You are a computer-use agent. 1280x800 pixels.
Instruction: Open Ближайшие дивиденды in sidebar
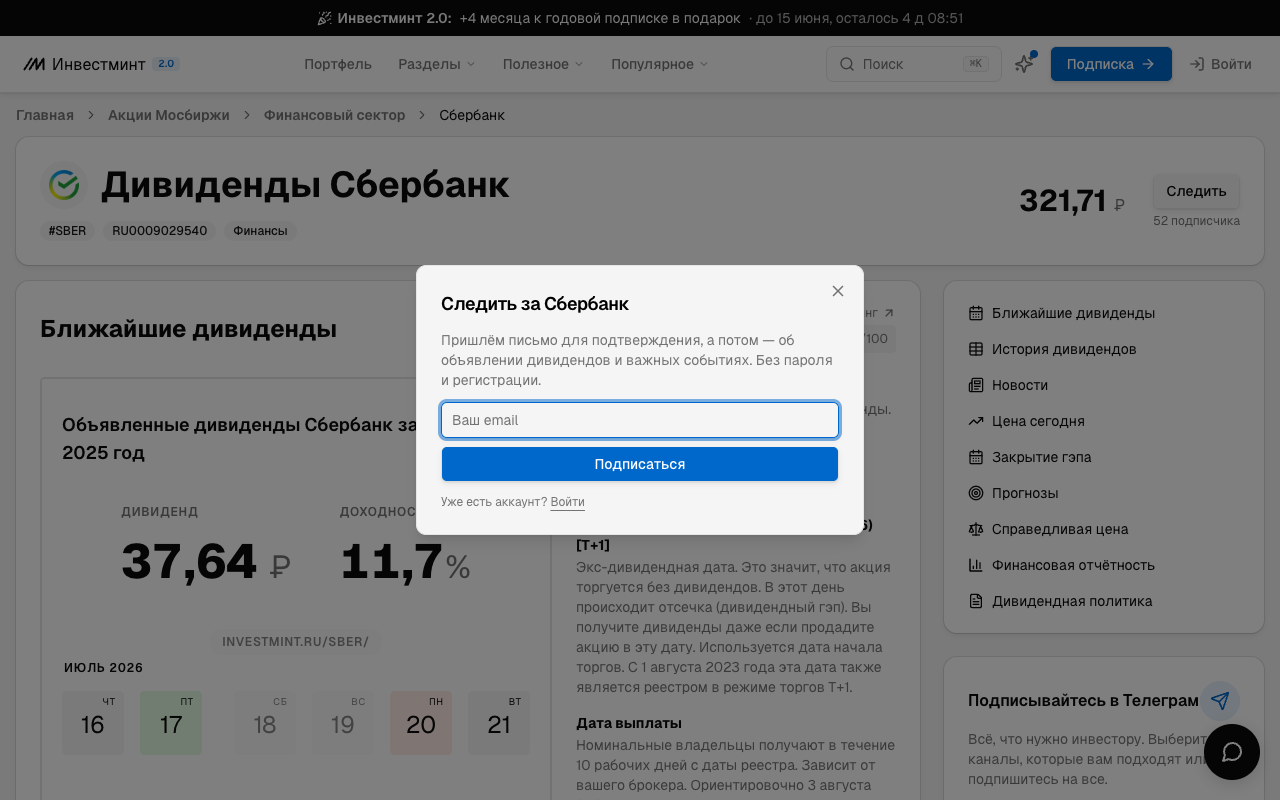pyautogui.click(x=1073, y=313)
